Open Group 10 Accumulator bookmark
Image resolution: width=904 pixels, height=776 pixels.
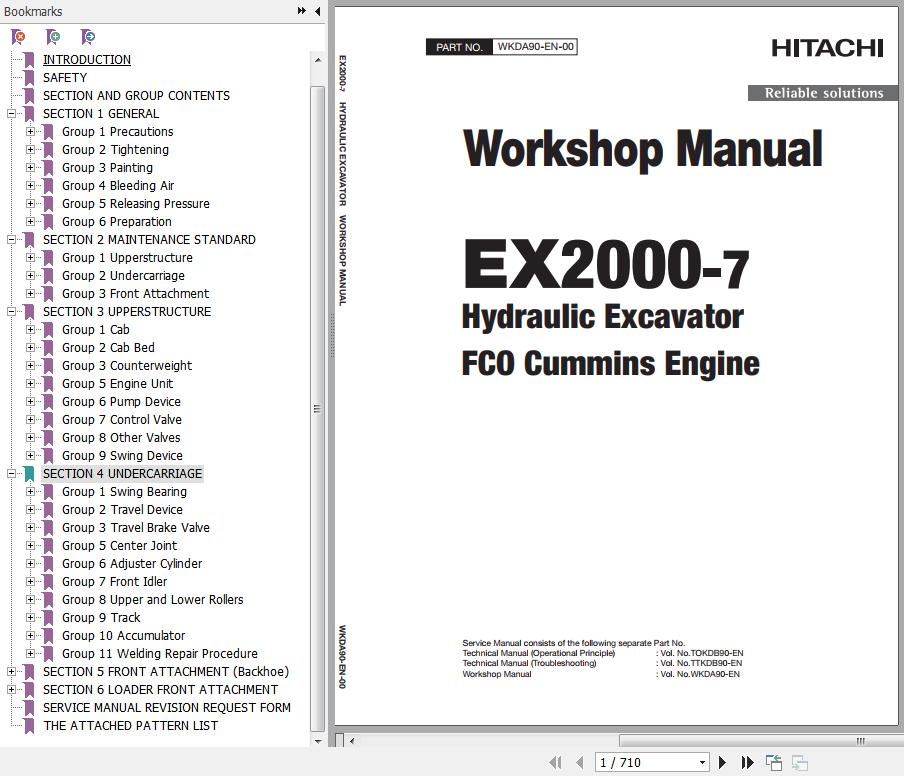(x=124, y=635)
